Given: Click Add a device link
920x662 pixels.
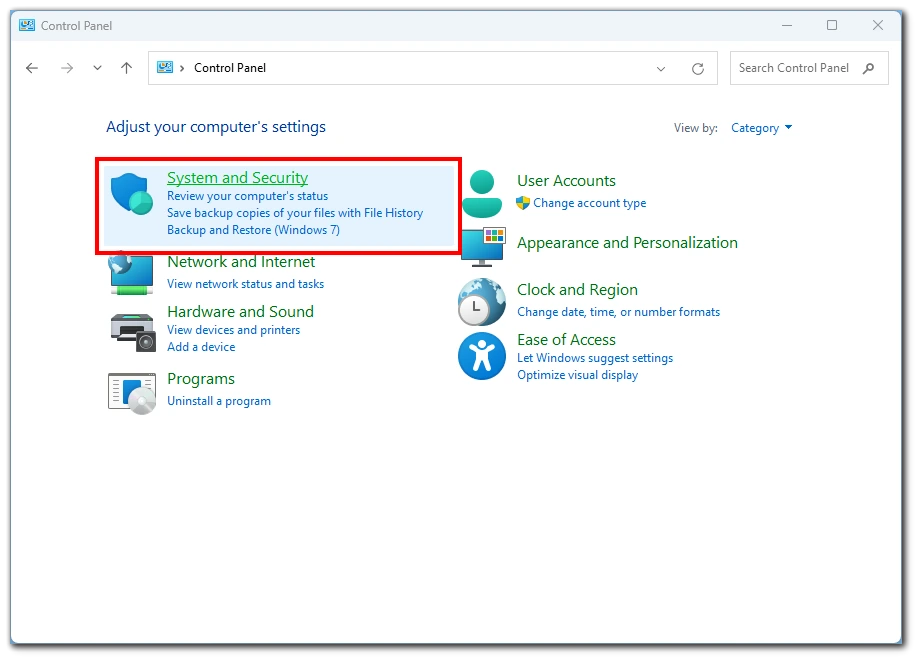Looking at the screenshot, I should point(201,347).
